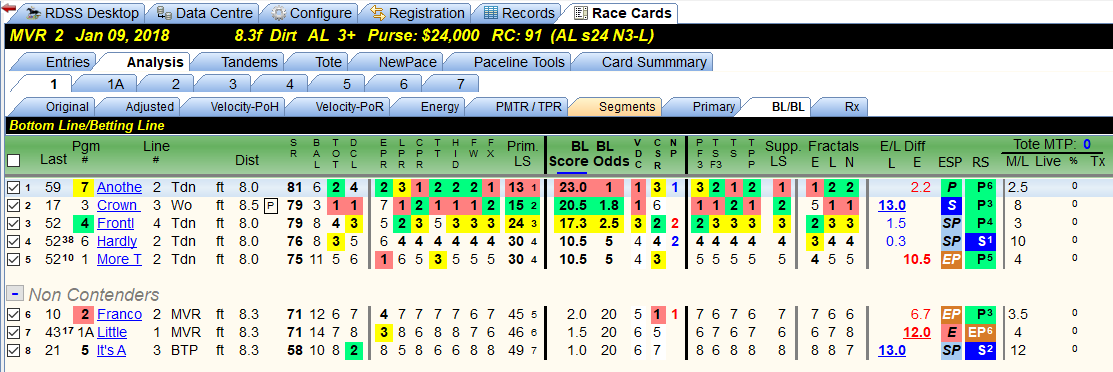Image resolution: width=1113 pixels, height=372 pixels.
Task: Uncheck the checkbox for row 8 It's A
Action: pyautogui.click(x=13, y=350)
